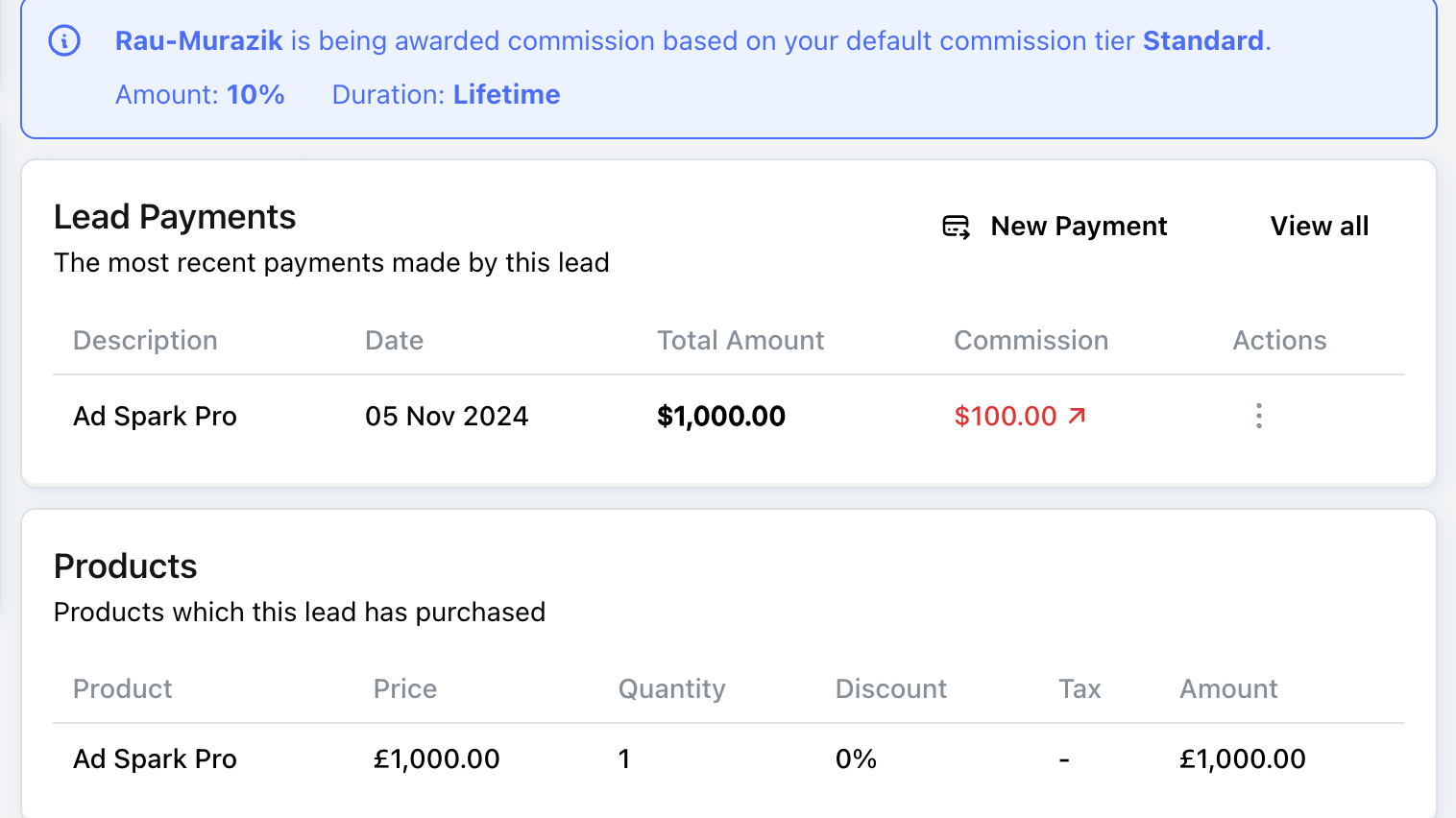The image size is (1456, 818).
Task: Open the $100.00 commission link
Action: click(x=1005, y=417)
